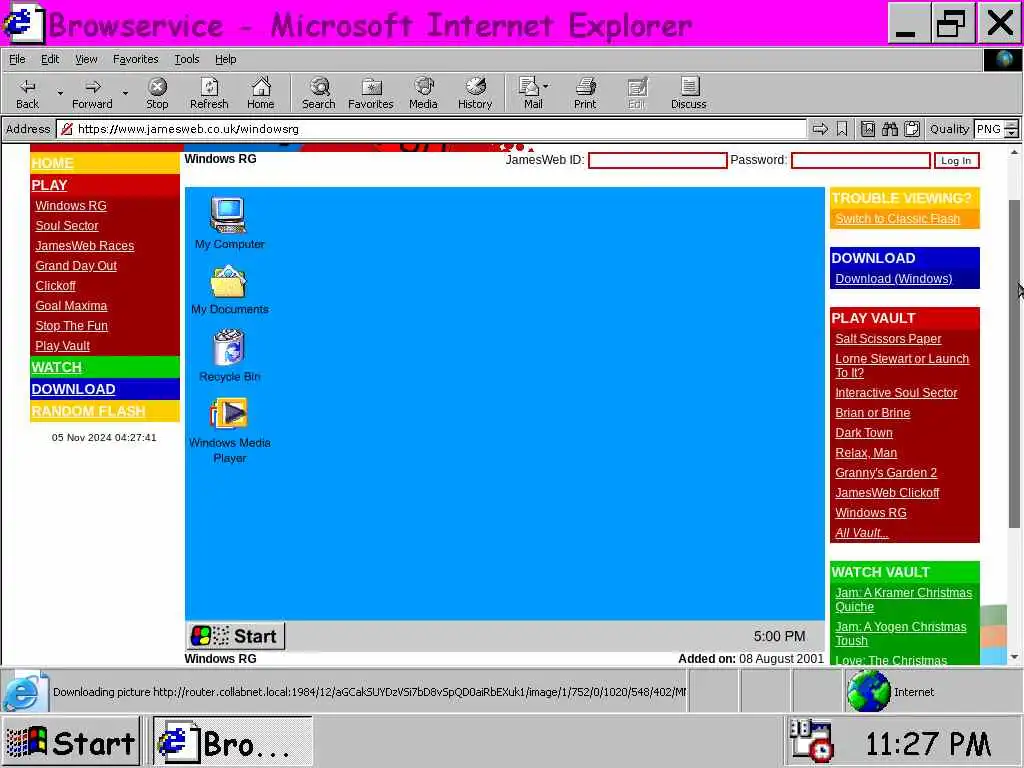Open the Help menu
The height and width of the screenshot is (768, 1024).
tap(225, 59)
